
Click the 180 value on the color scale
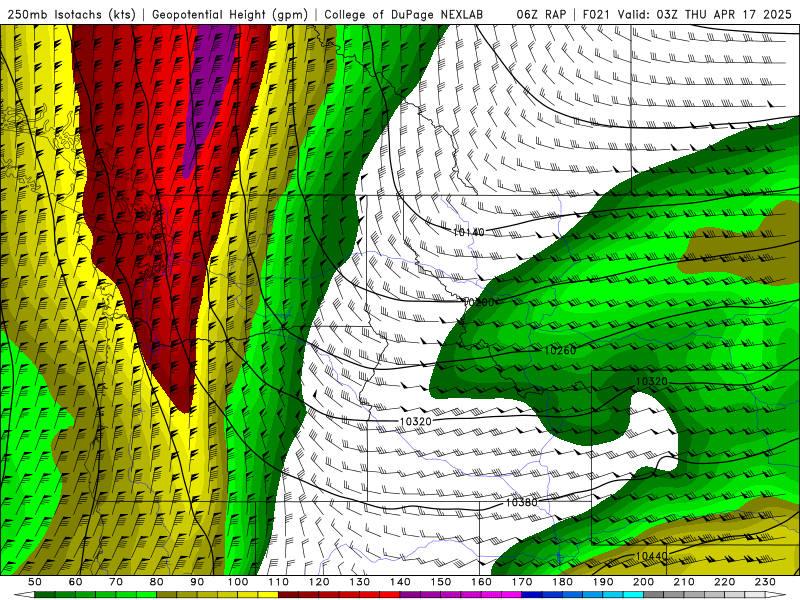[x=562, y=582]
